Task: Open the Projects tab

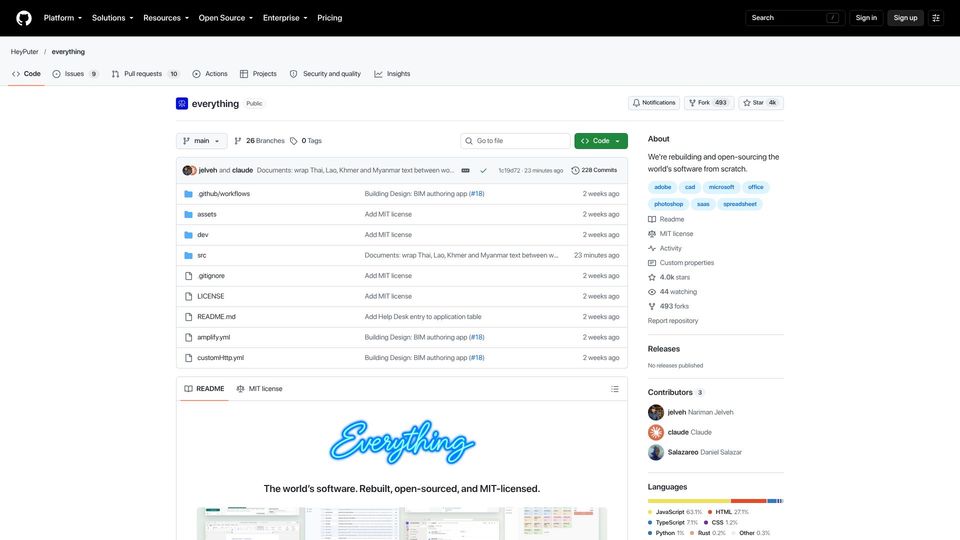Action: pos(258,74)
